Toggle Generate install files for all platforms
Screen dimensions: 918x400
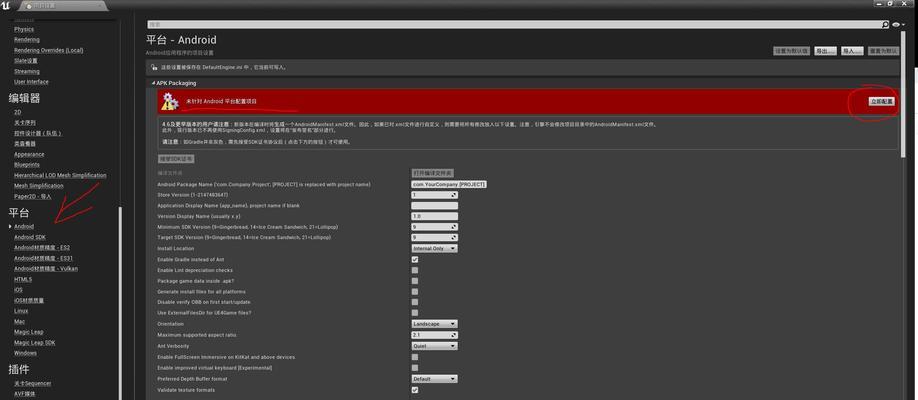pyautogui.click(x=415, y=291)
